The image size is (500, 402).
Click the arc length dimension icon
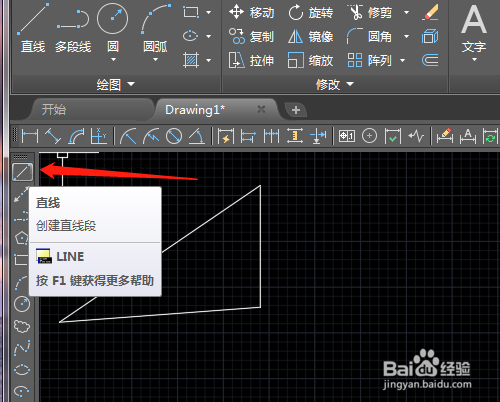coord(76,136)
